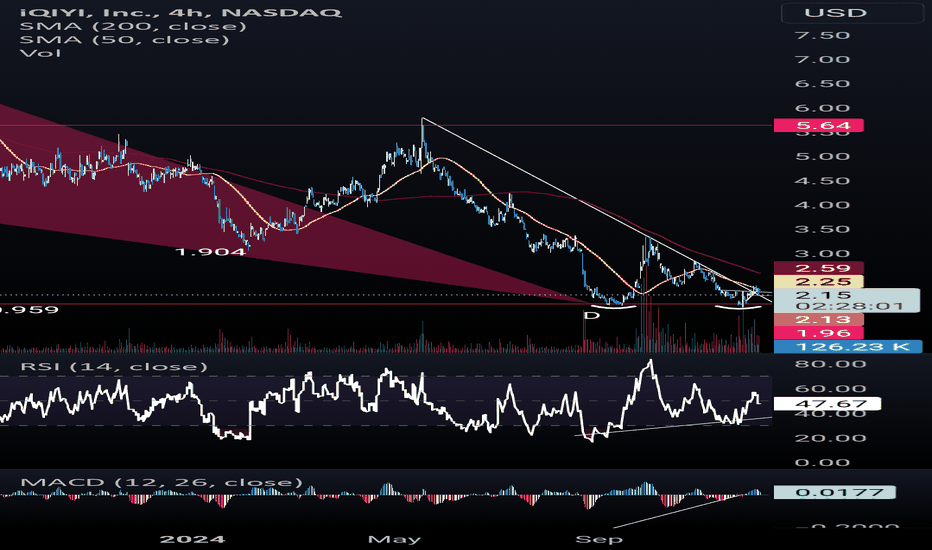932x550 pixels.
Task: Click the D marker on the chart
Action: coord(591,315)
